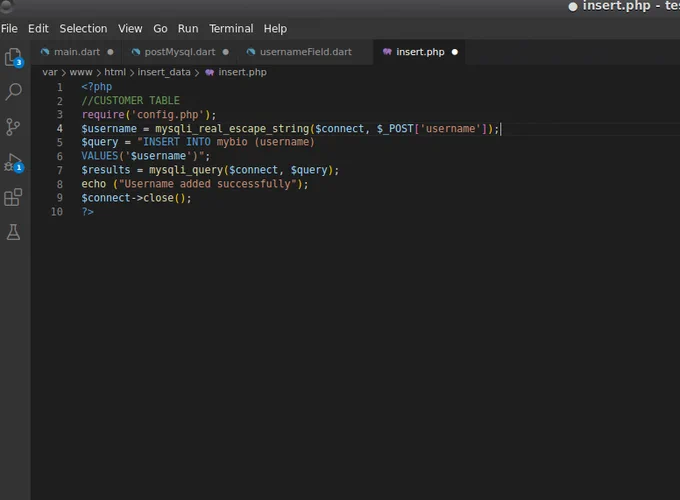Click the '?>' closing tag

(x=88, y=212)
